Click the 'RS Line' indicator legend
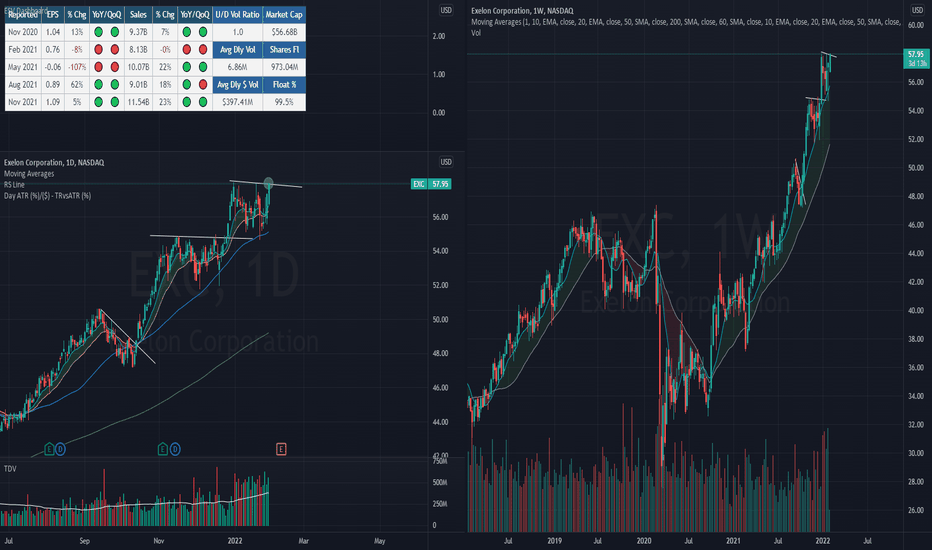The width and height of the screenshot is (932, 550). [x=14, y=184]
